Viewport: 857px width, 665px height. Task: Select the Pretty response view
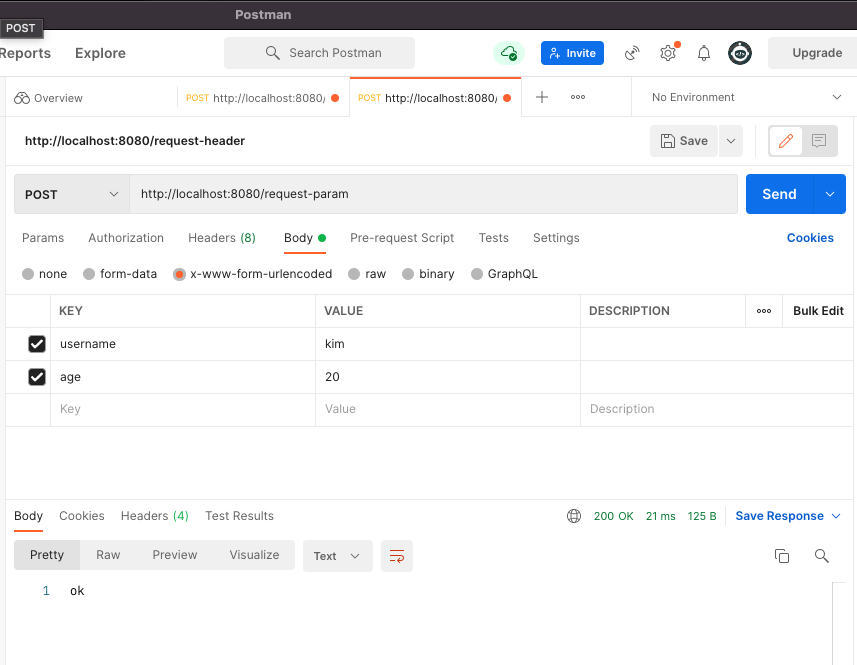(47, 555)
